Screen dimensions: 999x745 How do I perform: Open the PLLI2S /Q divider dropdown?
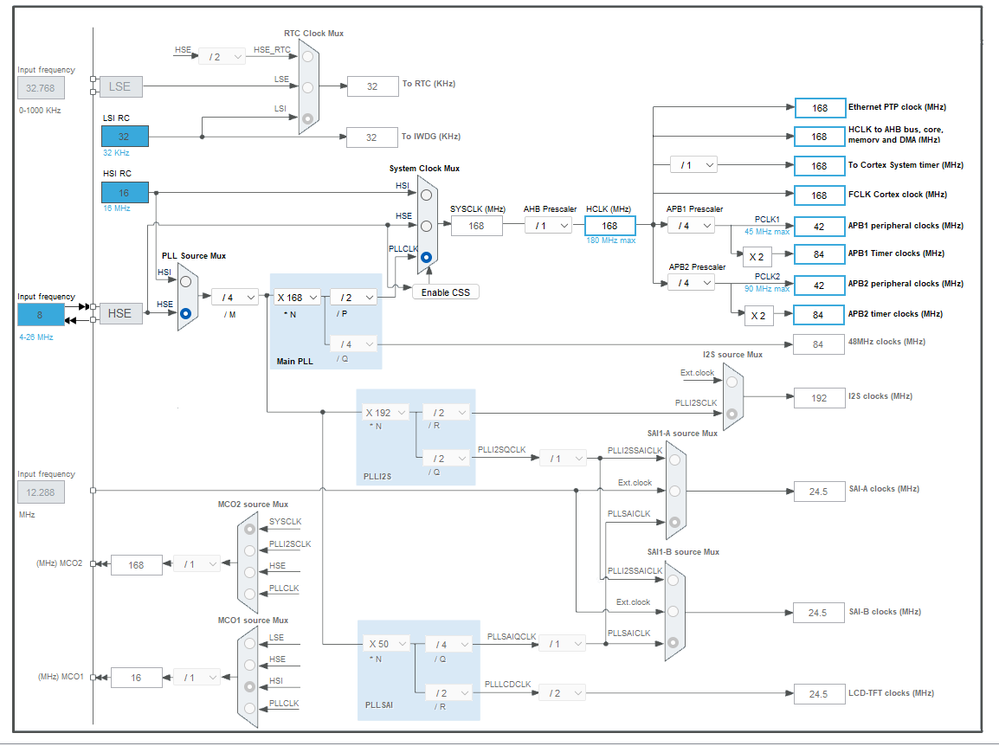[x=446, y=459]
